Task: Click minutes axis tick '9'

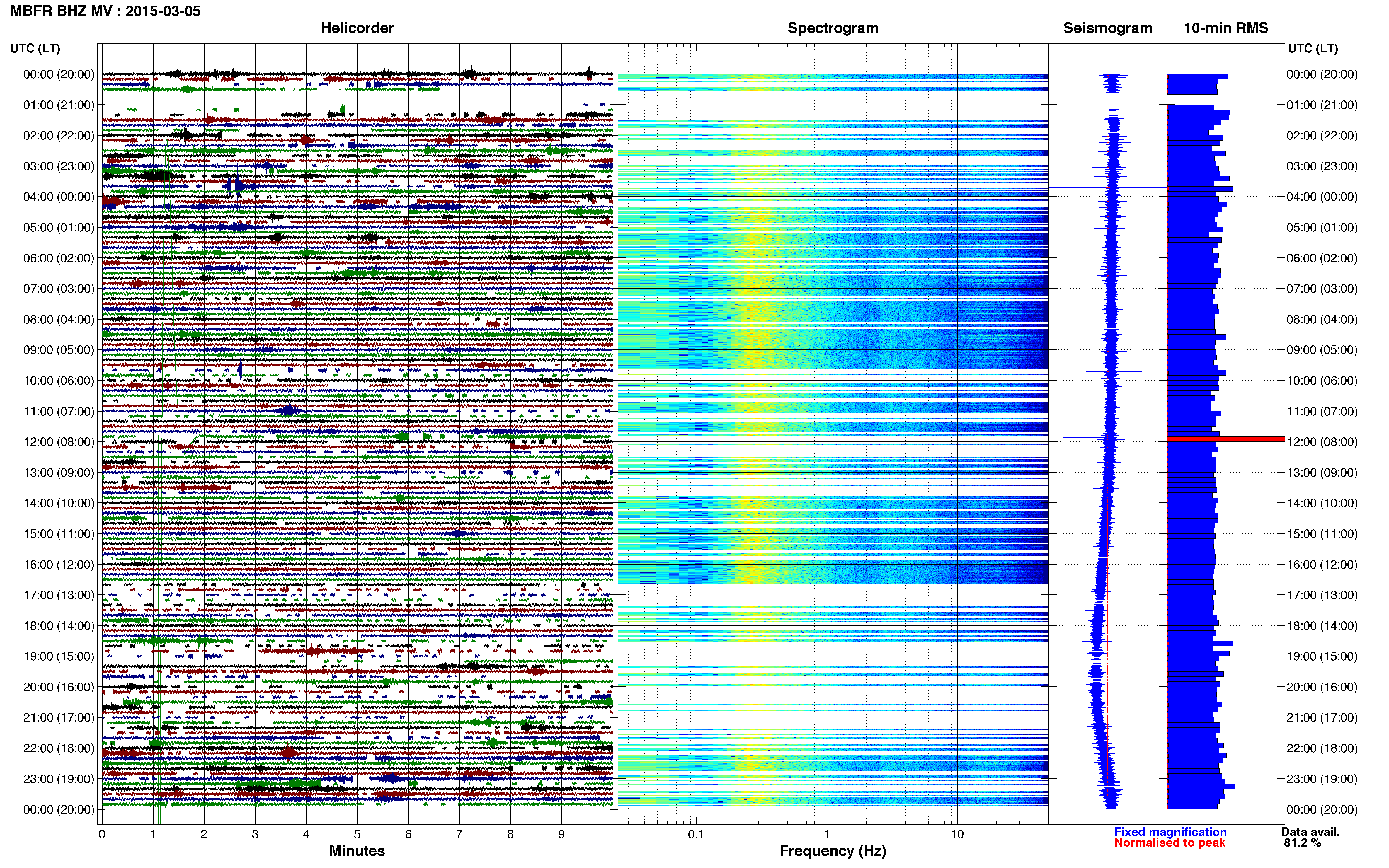Action: tap(561, 835)
